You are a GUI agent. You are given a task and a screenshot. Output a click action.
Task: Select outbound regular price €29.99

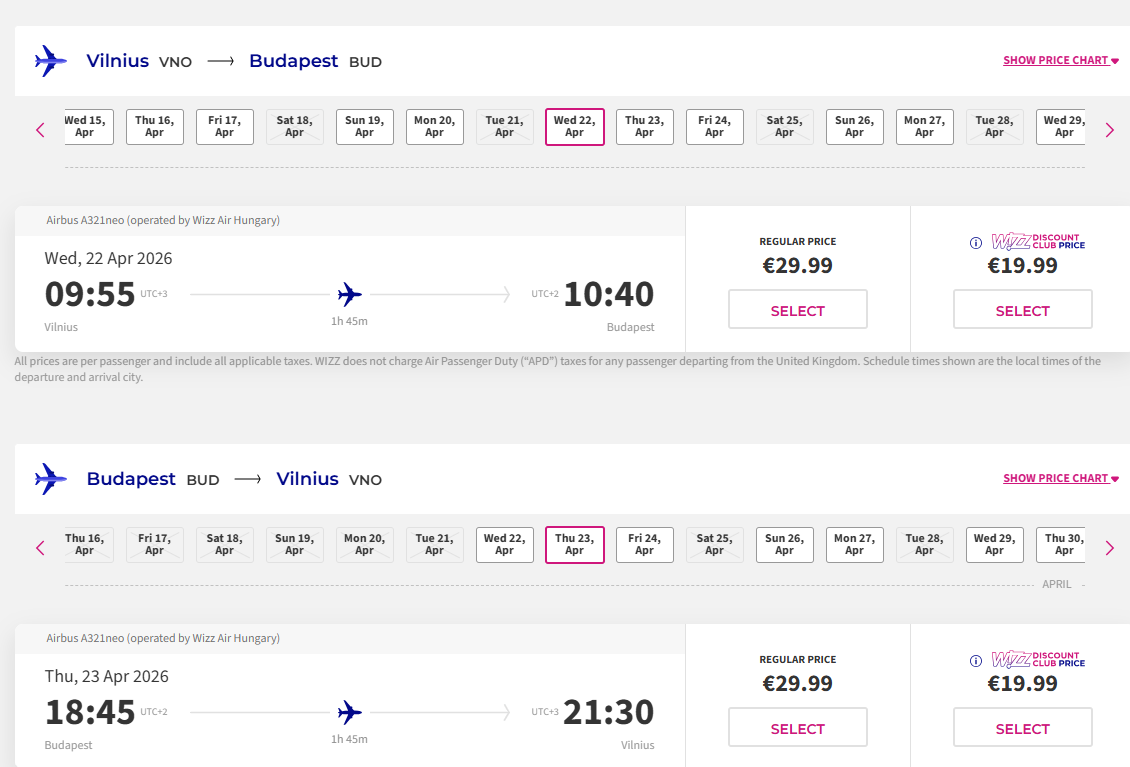pyautogui.click(x=797, y=310)
